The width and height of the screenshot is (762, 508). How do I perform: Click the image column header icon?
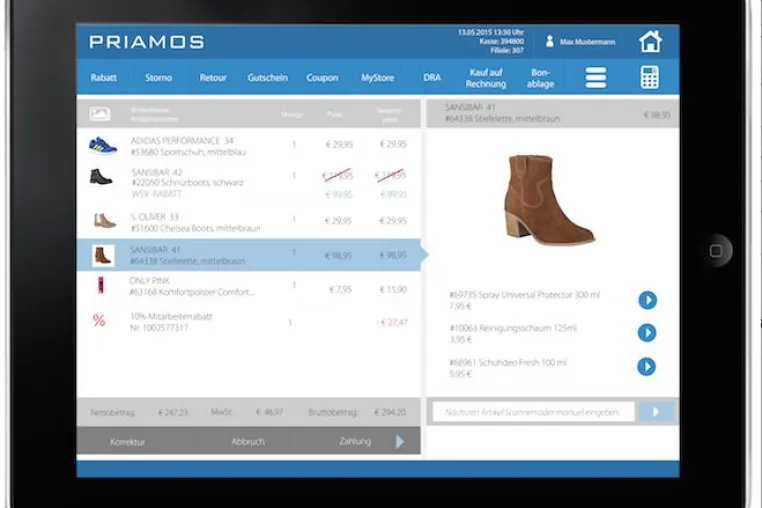(x=100, y=114)
